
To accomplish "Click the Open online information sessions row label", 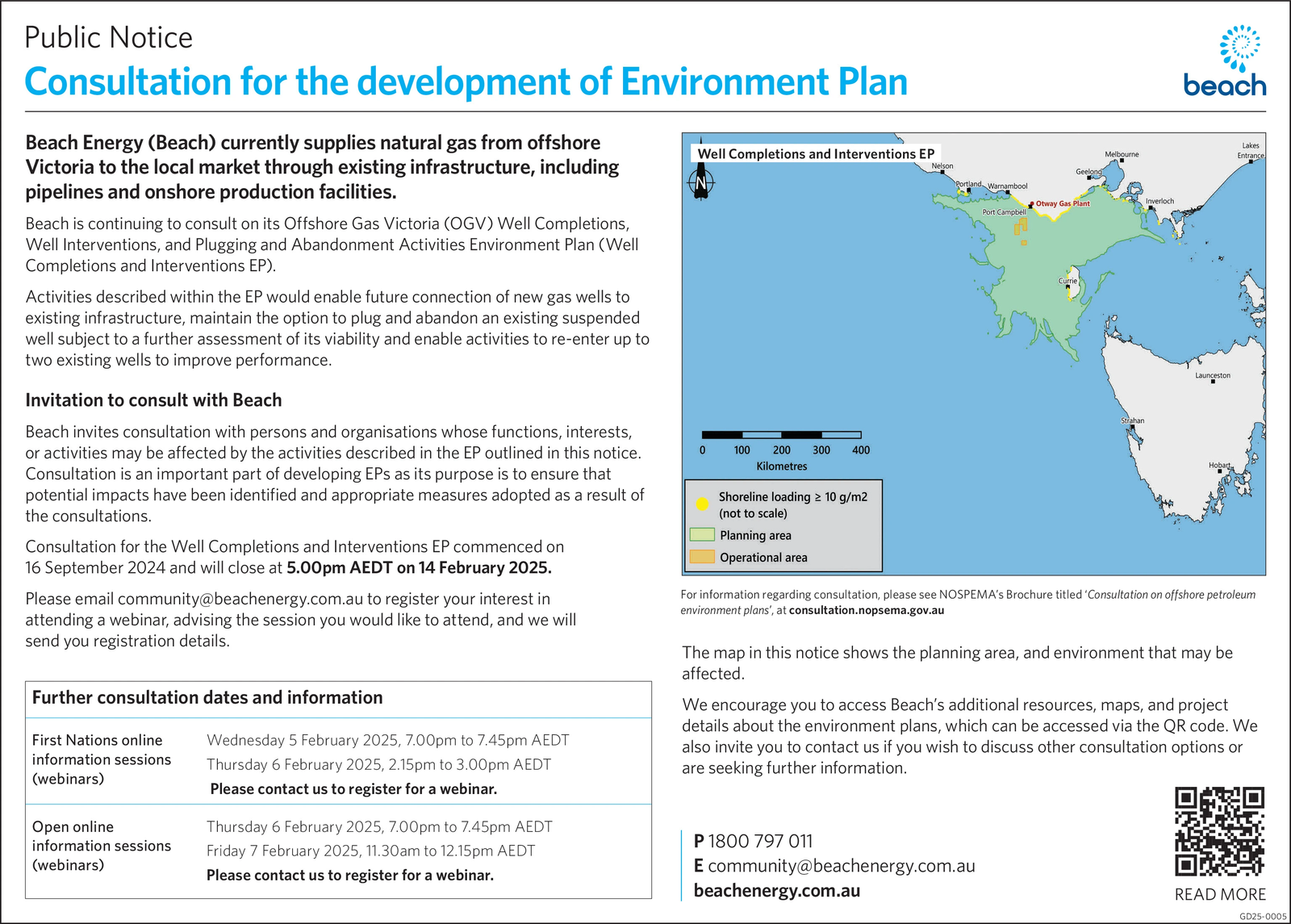I will coord(102,846).
